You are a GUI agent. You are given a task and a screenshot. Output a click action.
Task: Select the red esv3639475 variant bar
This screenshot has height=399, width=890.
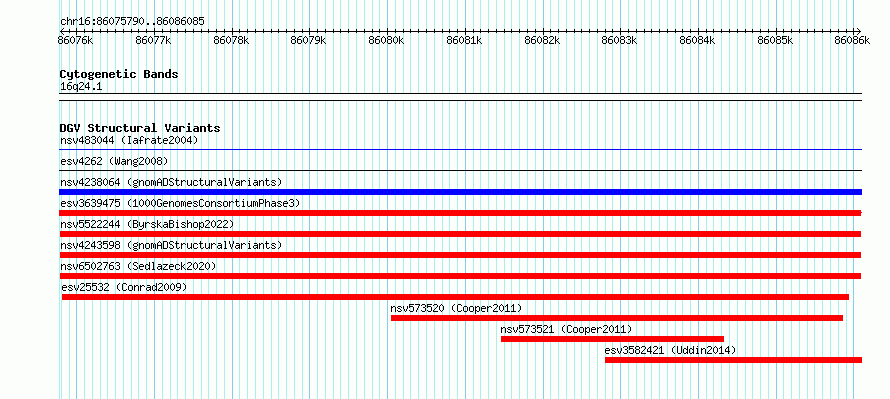[460, 213]
